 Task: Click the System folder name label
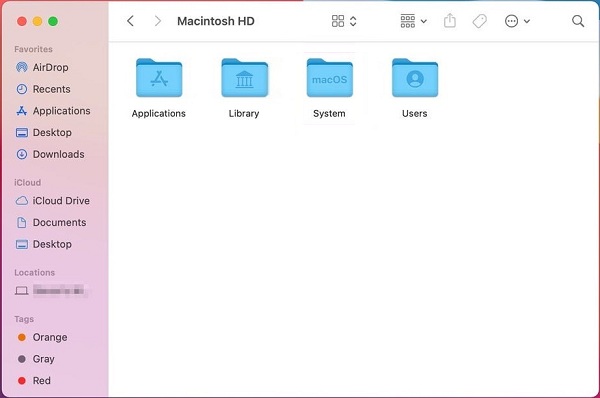329,114
